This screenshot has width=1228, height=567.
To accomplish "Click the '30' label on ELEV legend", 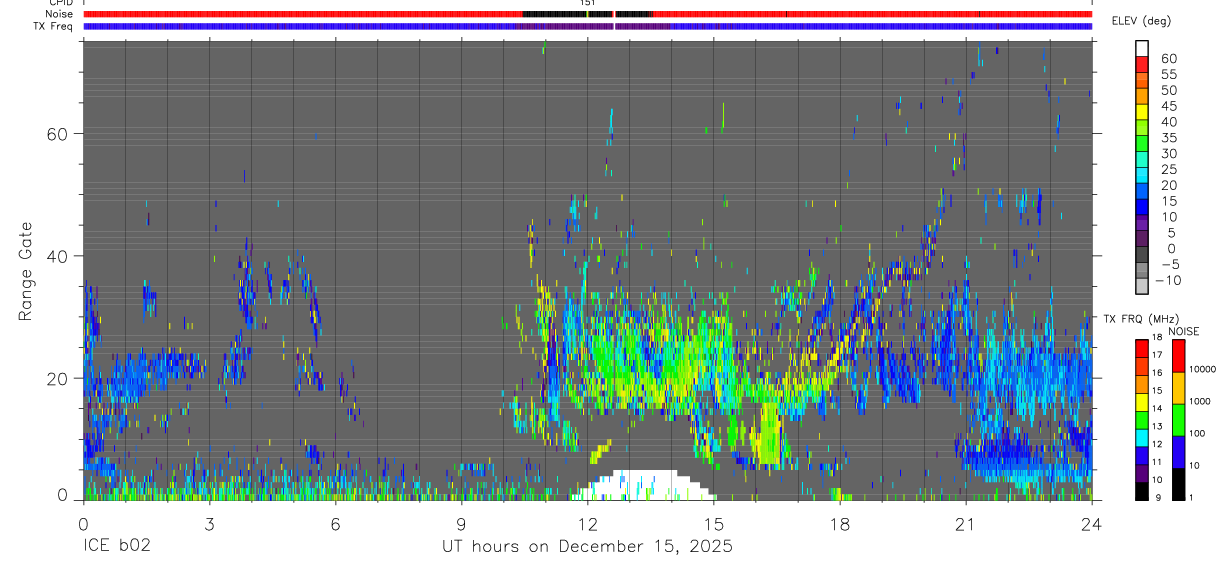I will point(1169,153).
